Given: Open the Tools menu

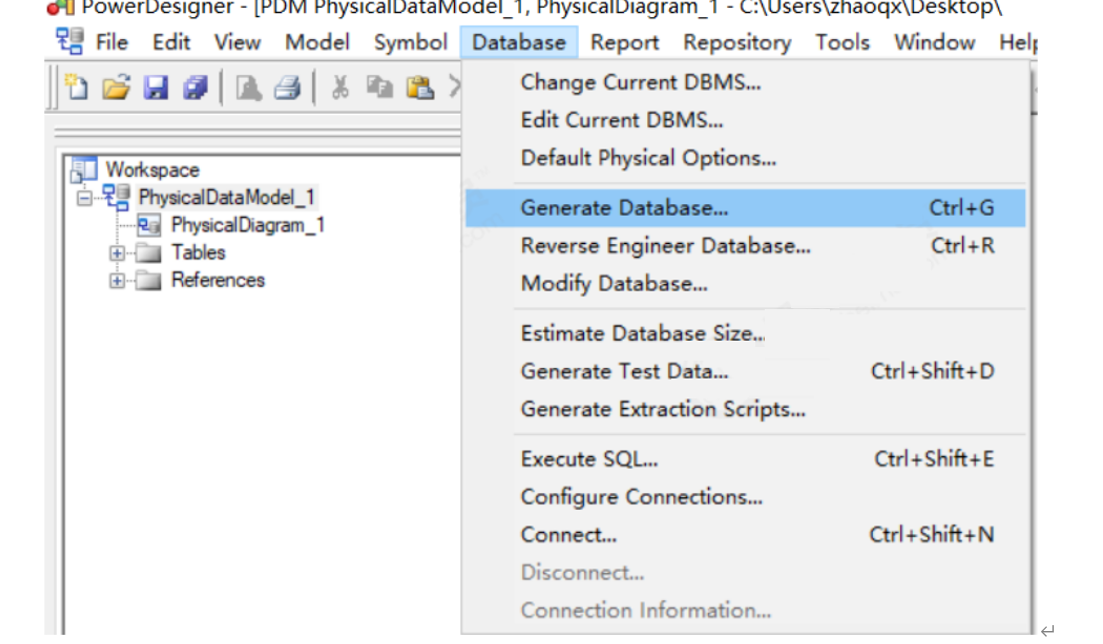Looking at the screenshot, I should tap(843, 42).
